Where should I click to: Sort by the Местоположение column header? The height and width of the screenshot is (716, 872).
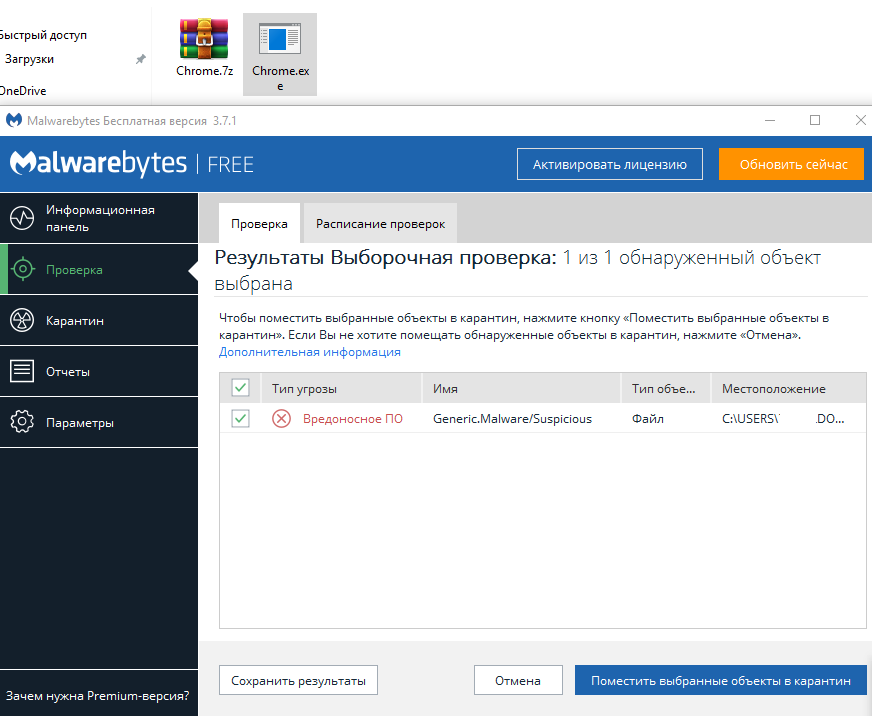(x=789, y=388)
